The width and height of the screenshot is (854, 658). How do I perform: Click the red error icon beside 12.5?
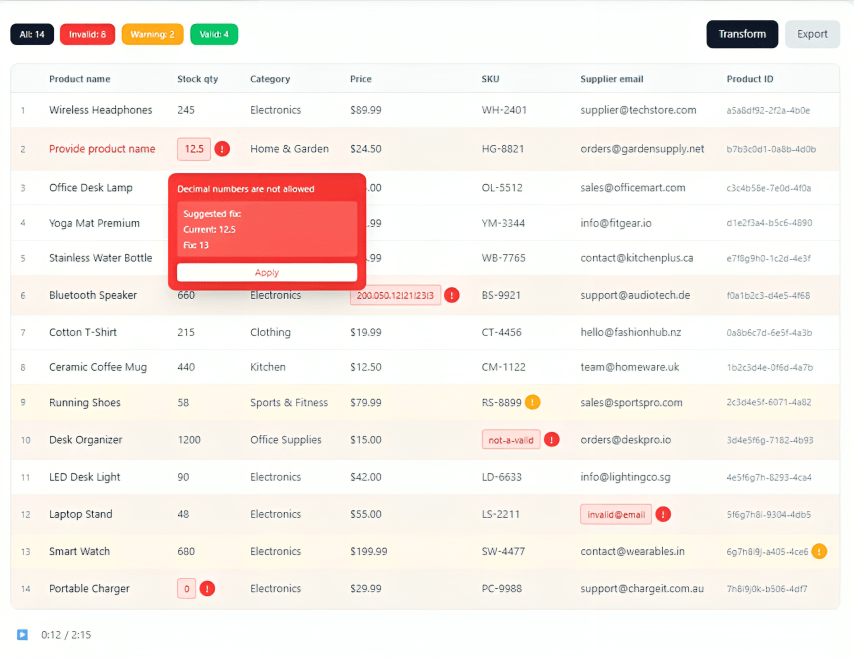(222, 149)
